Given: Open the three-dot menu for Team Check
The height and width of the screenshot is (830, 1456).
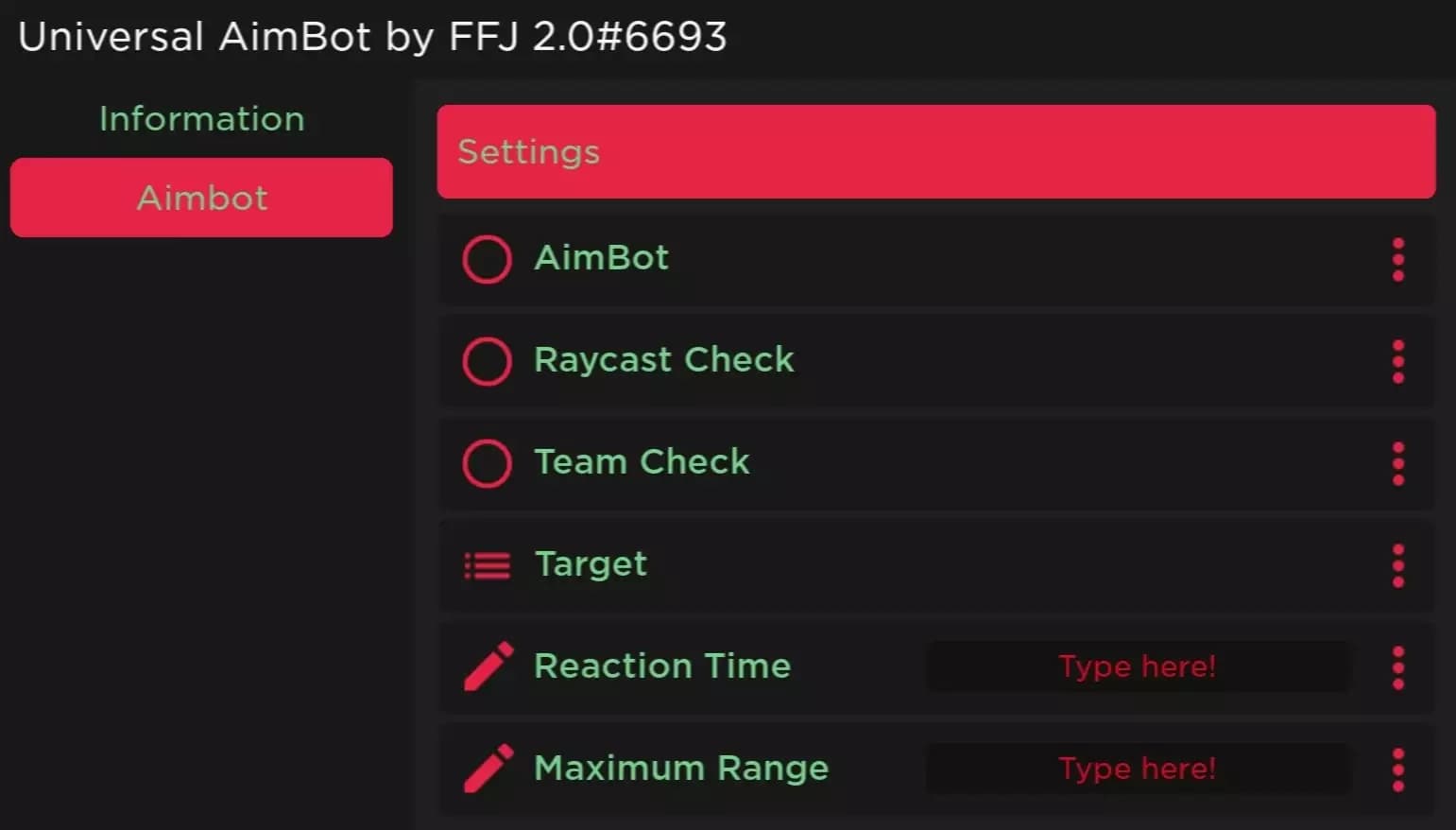Looking at the screenshot, I should coord(1397,463).
